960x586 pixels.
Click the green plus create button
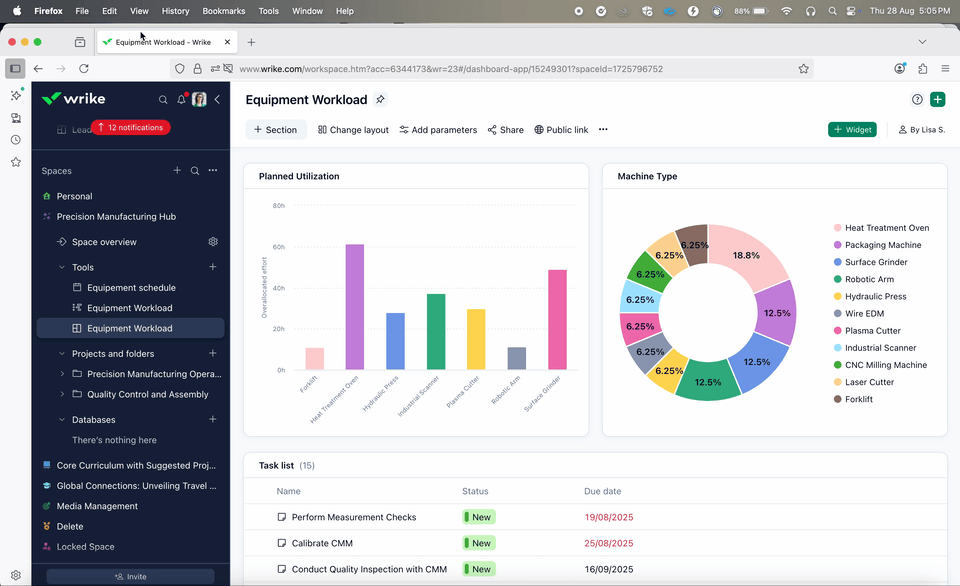937,100
